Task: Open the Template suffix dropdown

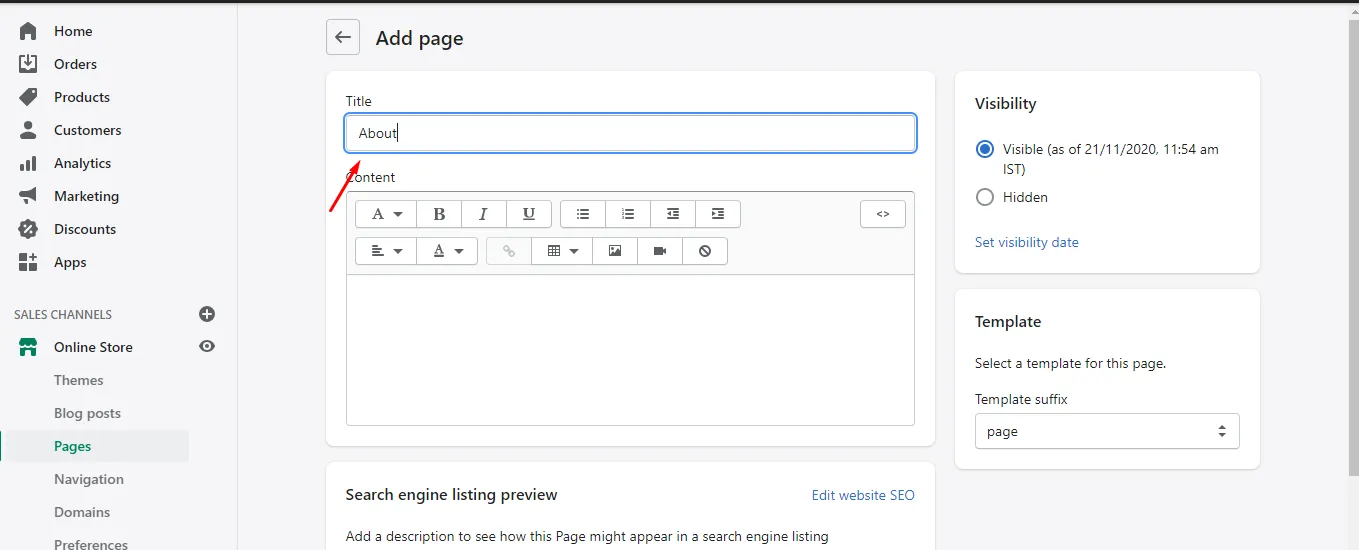Action: point(1107,431)
